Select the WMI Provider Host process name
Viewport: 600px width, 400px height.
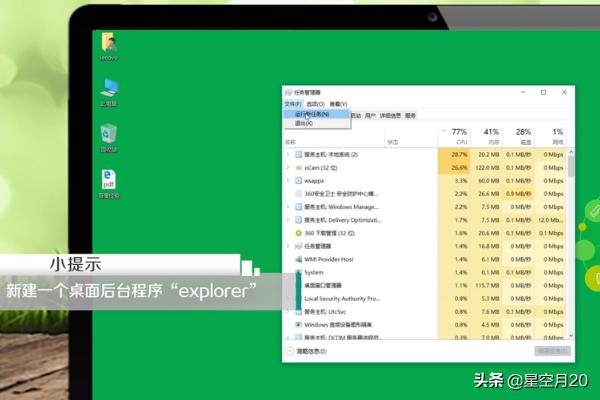(x=329, y=259)
